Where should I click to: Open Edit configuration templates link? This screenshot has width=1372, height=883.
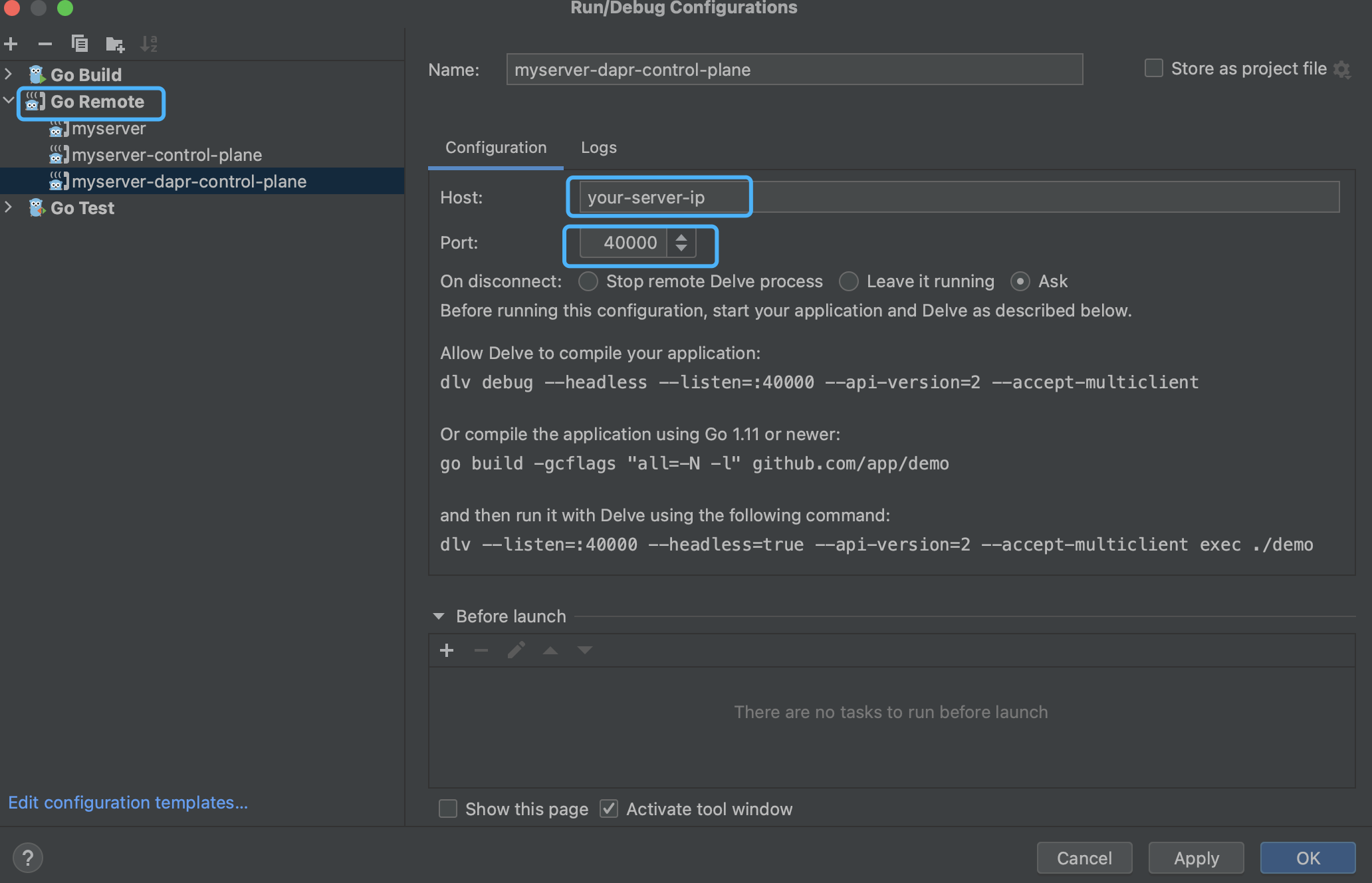(x=128, y=803)
